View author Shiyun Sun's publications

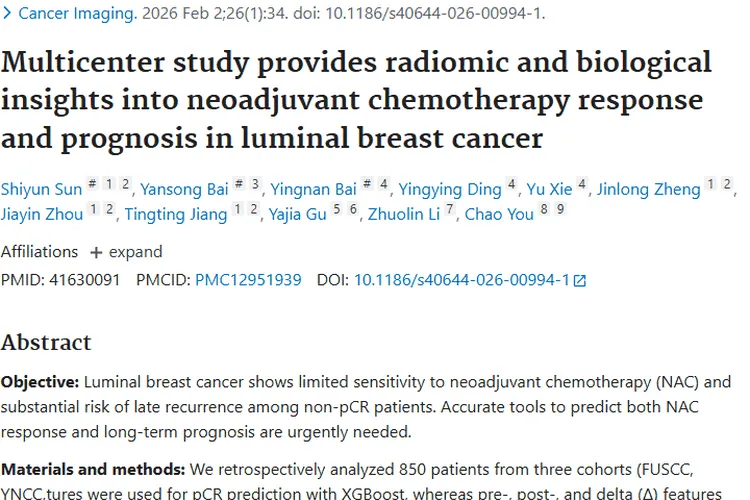pyautogui.click(x=40, y=189)
